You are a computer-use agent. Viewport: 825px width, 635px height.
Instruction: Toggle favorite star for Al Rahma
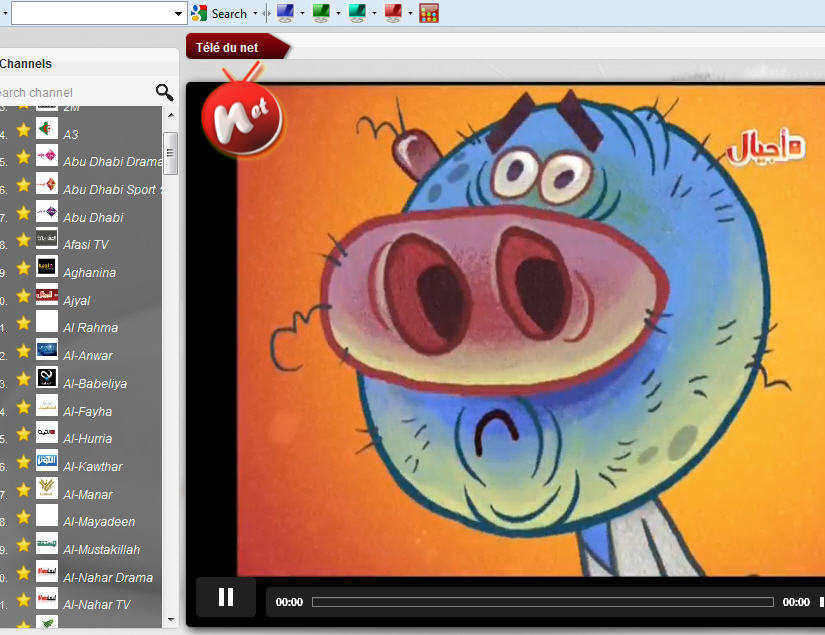click(23, 323)
